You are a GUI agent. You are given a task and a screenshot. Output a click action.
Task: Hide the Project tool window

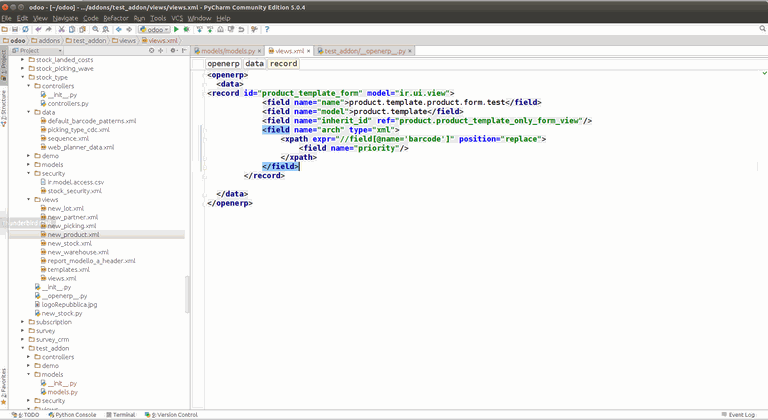(184, 50)
